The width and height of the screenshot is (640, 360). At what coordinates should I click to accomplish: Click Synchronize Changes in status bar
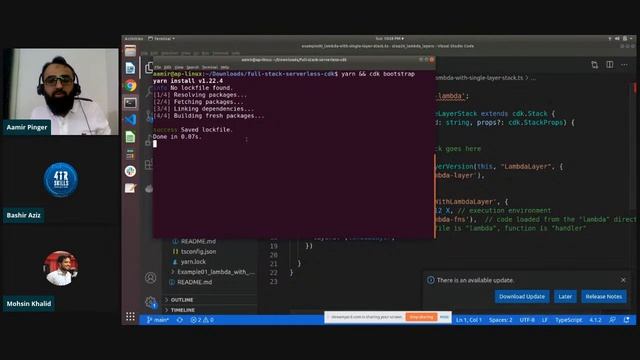pyautogui.click(x=180, y=320)
